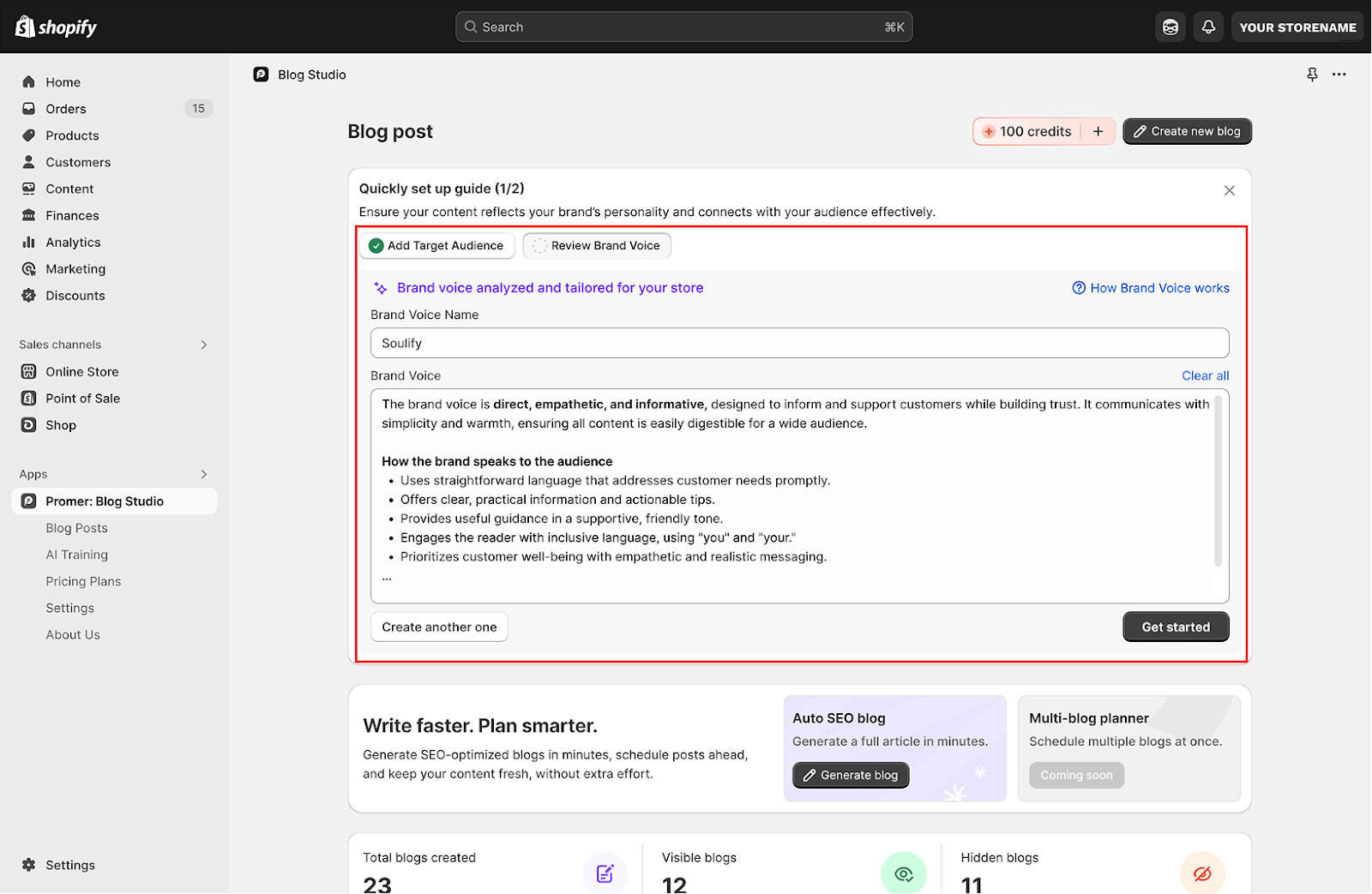Open About Us submenu
This screenshot has width=1372, height=894.
click(73, 634)
